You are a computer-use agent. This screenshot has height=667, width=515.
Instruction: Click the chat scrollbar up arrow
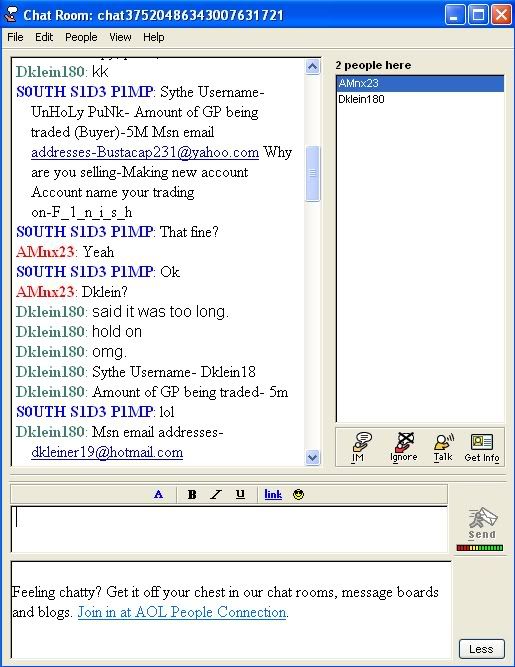coord(313,67)
